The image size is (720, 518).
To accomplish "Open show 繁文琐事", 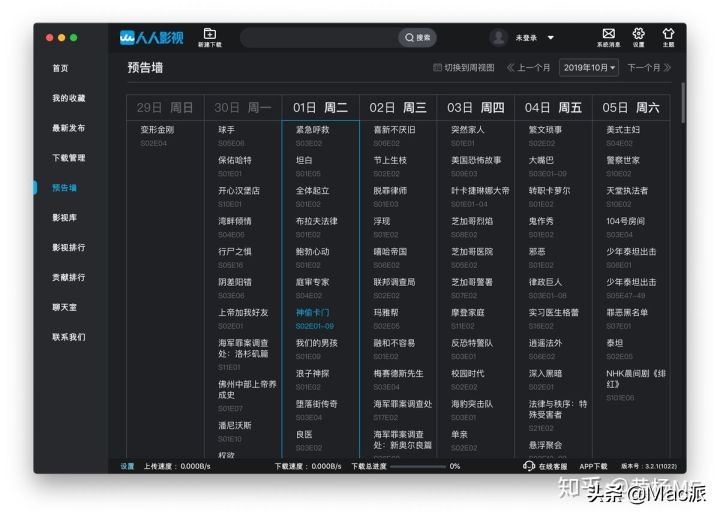I will tap(545, 130).
